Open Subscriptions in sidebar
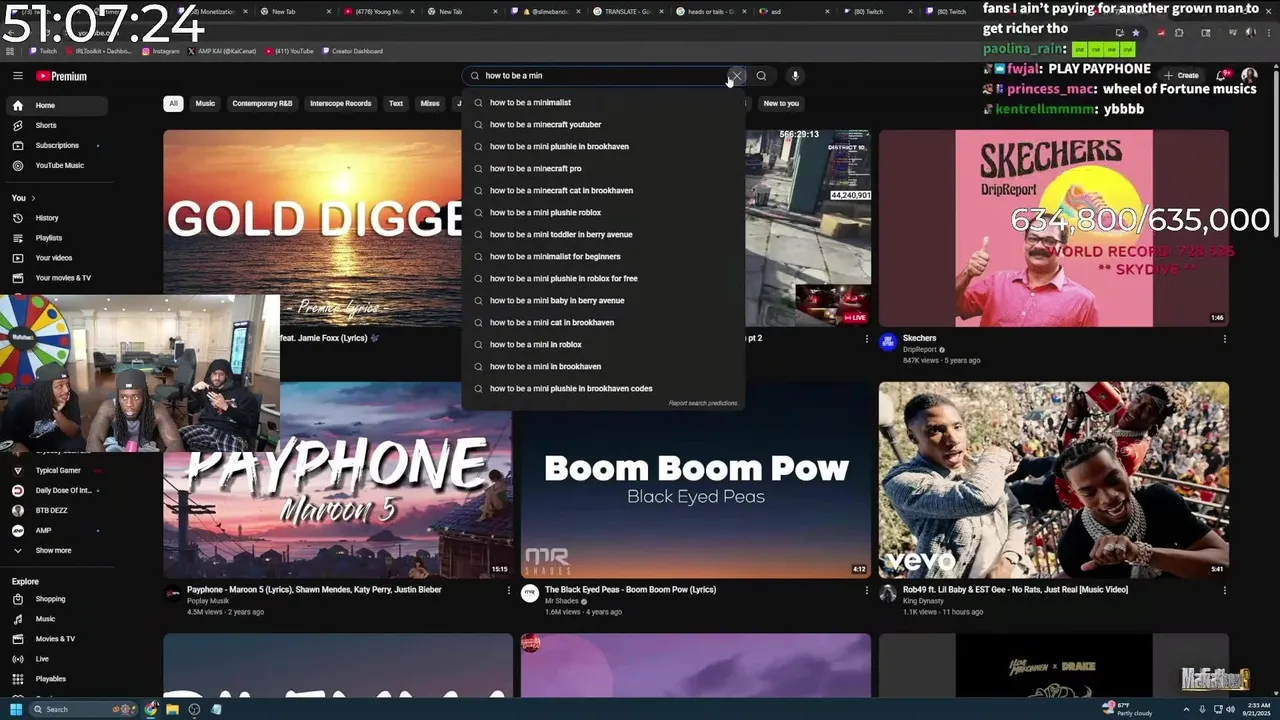This screenshot has height=720, width=1280. tap(56, 145)
